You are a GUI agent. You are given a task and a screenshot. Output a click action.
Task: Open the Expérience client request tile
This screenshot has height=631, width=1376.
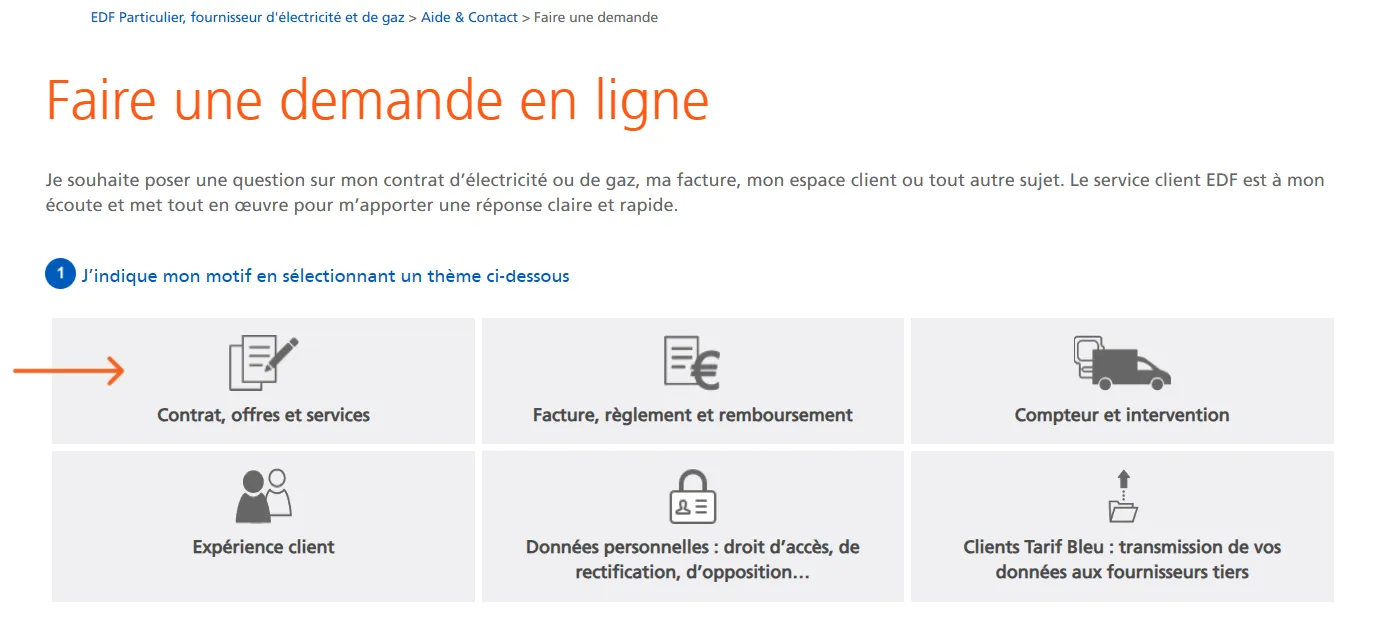point(262,525)
